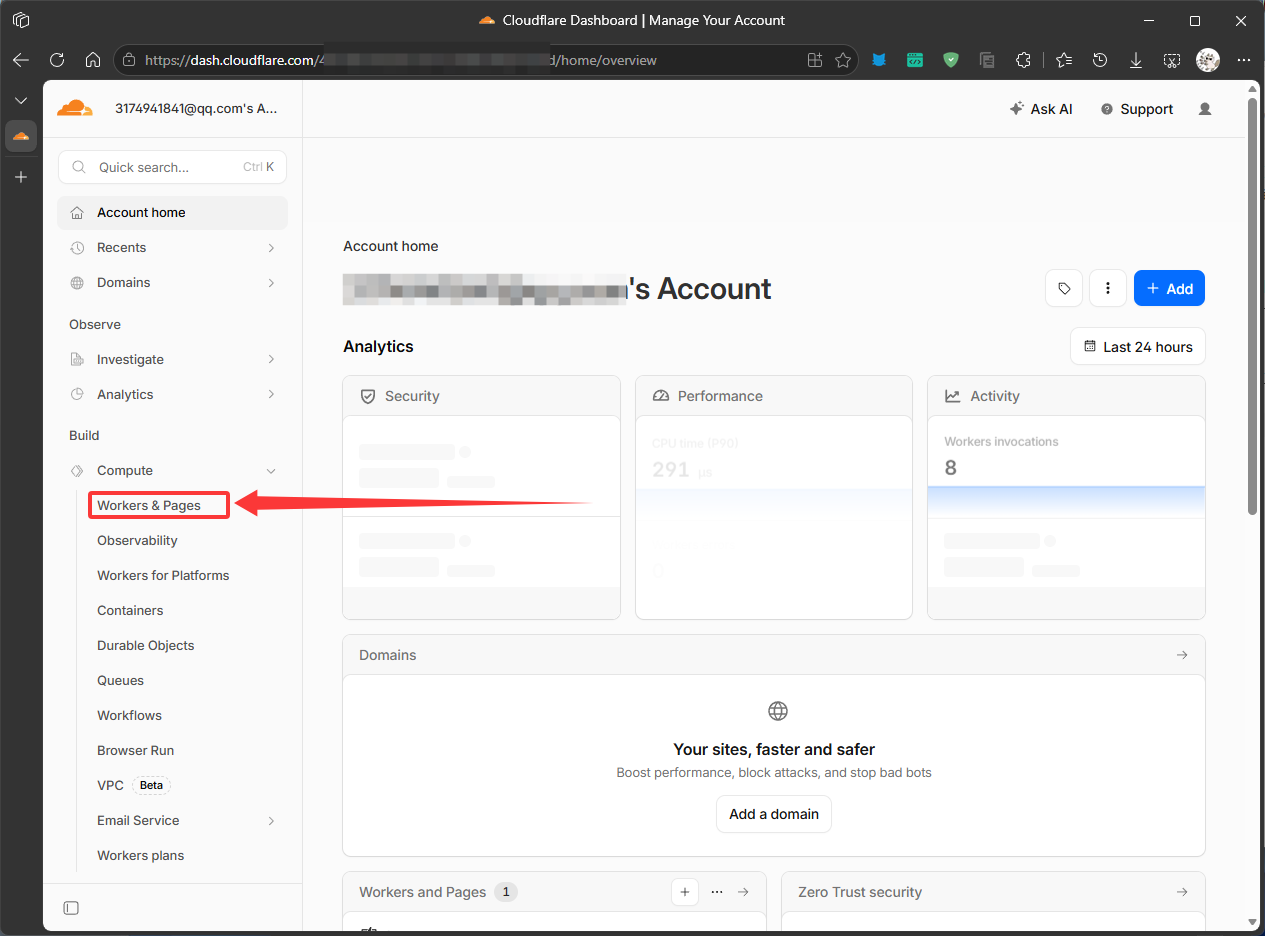
Task: Go to Account home
Action: [172, 213]
